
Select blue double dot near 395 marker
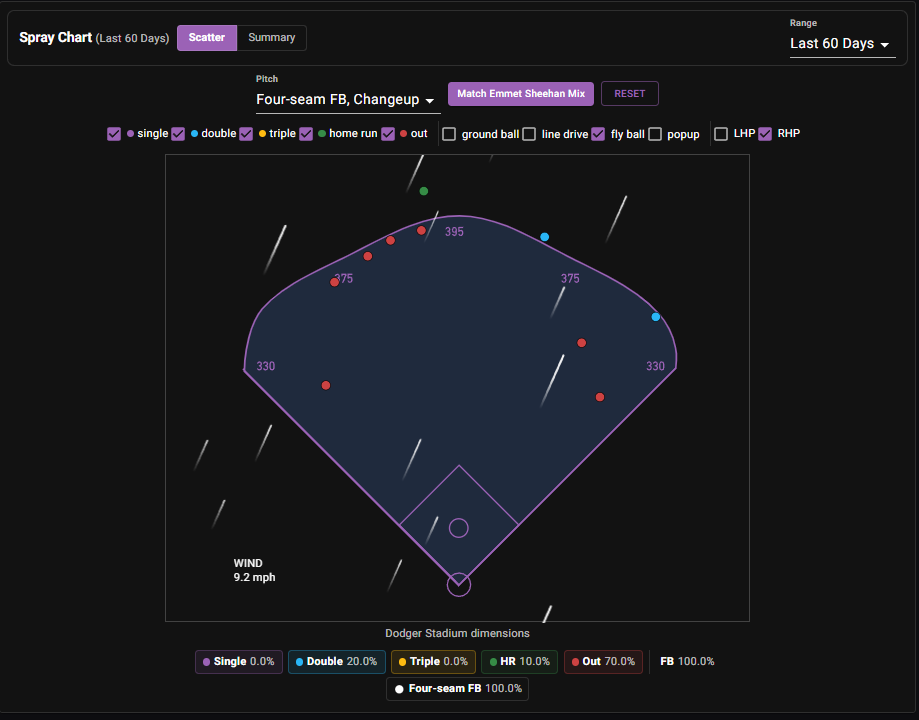[x=544, y=237]
